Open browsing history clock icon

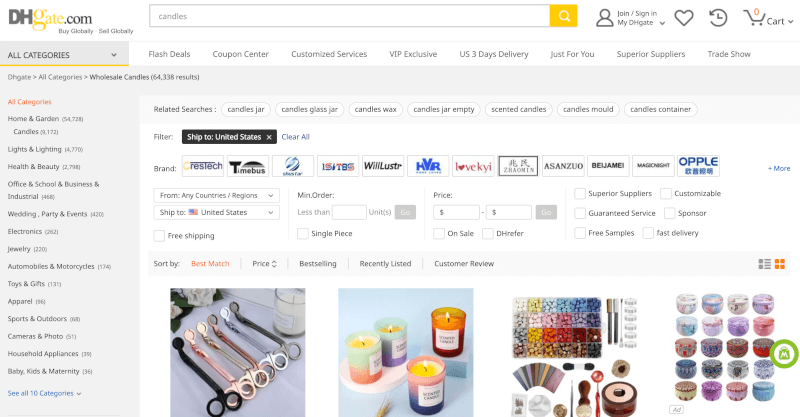point(718,17)
